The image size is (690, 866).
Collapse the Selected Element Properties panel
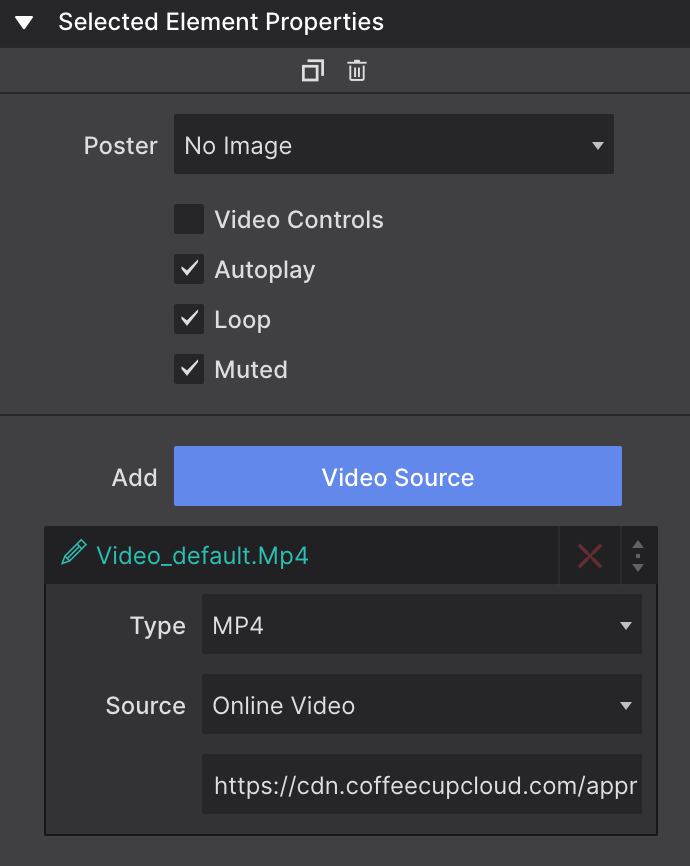click(25, 21)
